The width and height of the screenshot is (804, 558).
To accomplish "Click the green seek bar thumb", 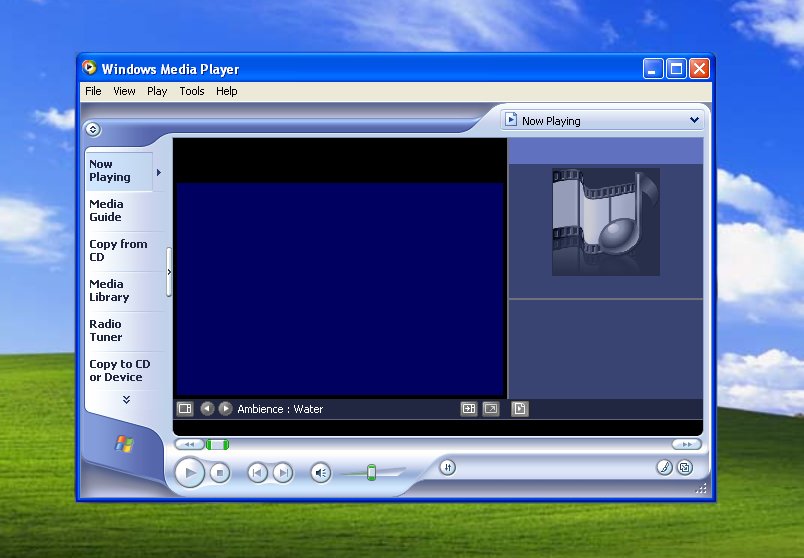I will coord(217,445).
